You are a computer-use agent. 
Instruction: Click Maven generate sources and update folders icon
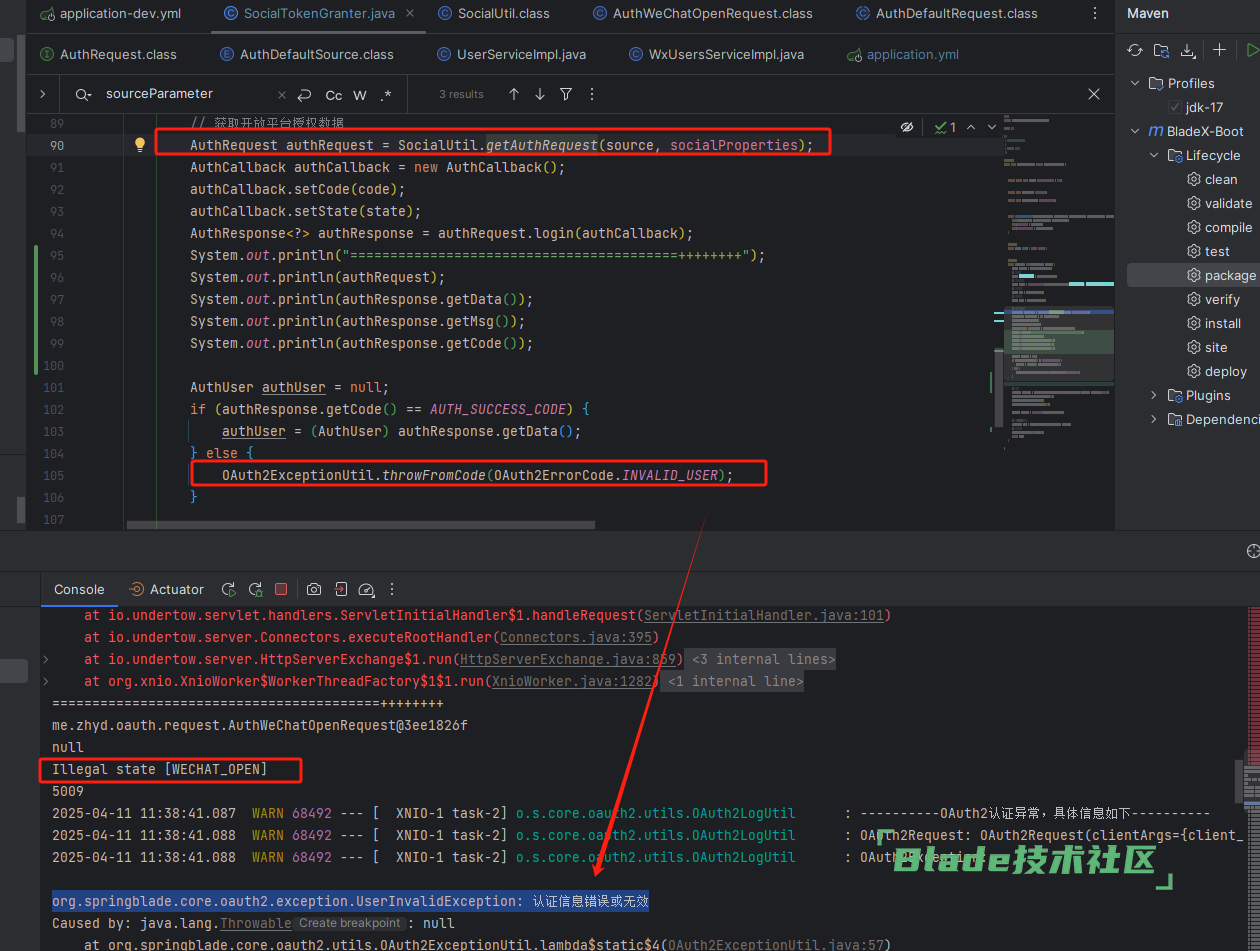[x=1161, y=50]
